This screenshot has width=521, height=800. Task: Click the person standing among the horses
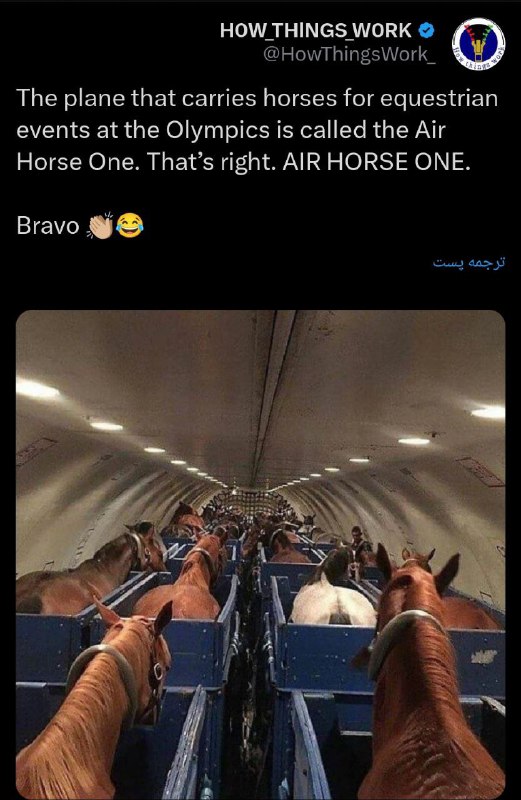[x=360, y=543]
